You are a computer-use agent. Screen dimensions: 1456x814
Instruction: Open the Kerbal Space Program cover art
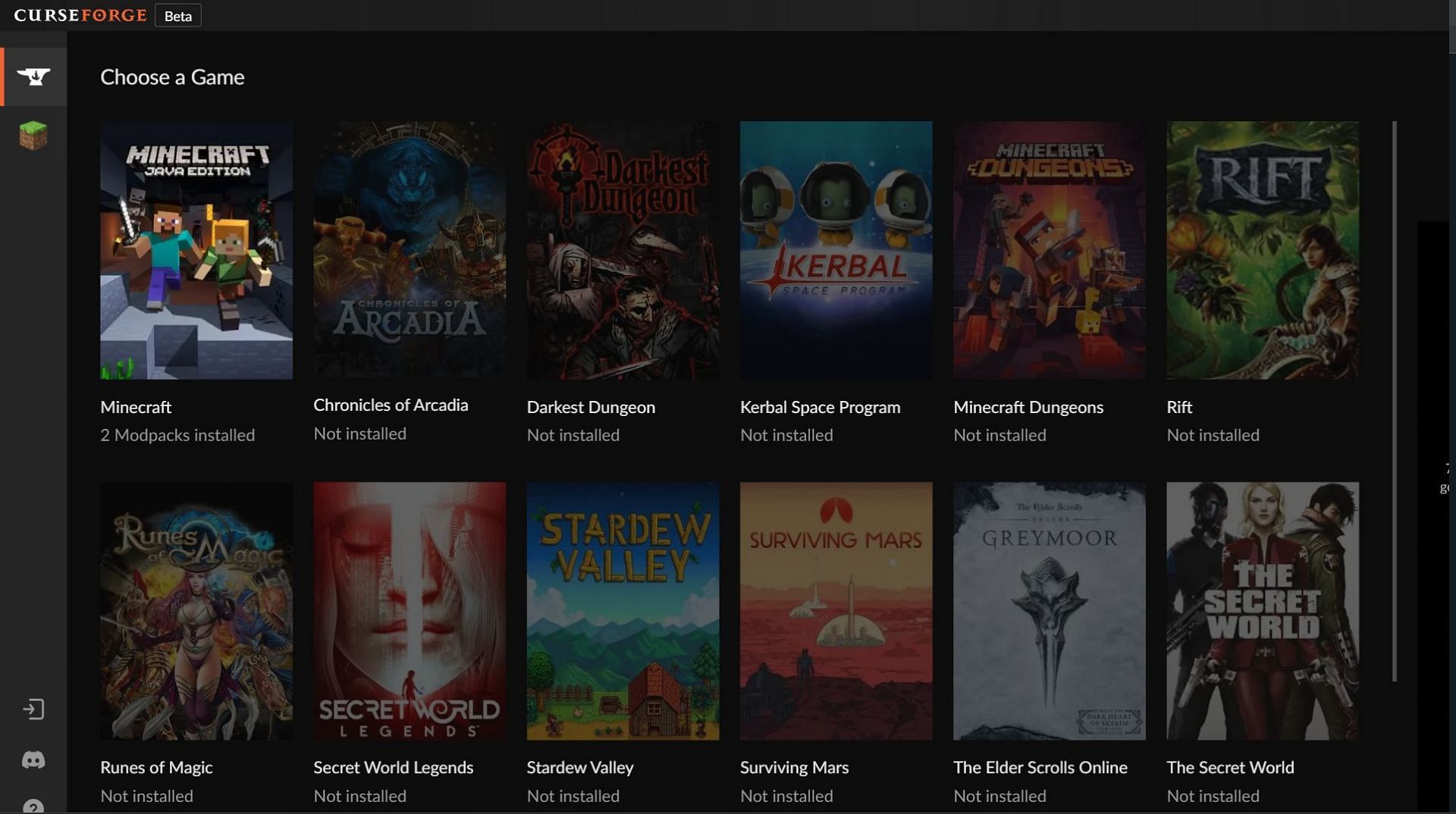pos(836,250)
